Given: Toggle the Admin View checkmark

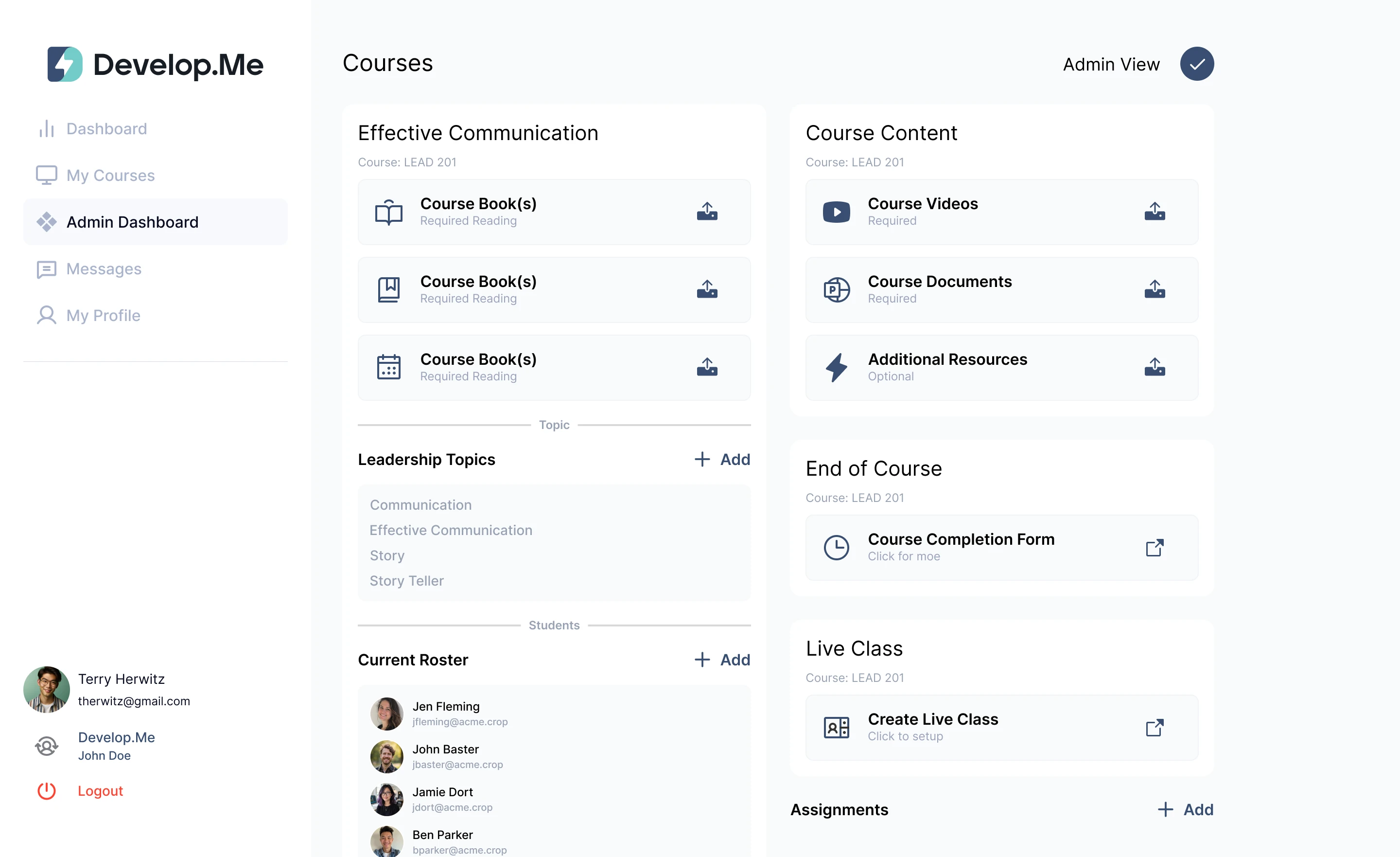Looking at the screenshot, I should point(1197,63).
